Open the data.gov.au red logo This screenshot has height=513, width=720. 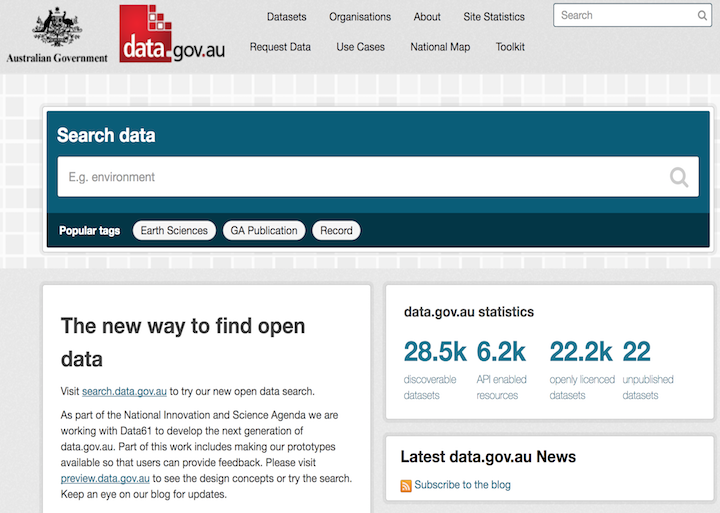click(172, 34)
